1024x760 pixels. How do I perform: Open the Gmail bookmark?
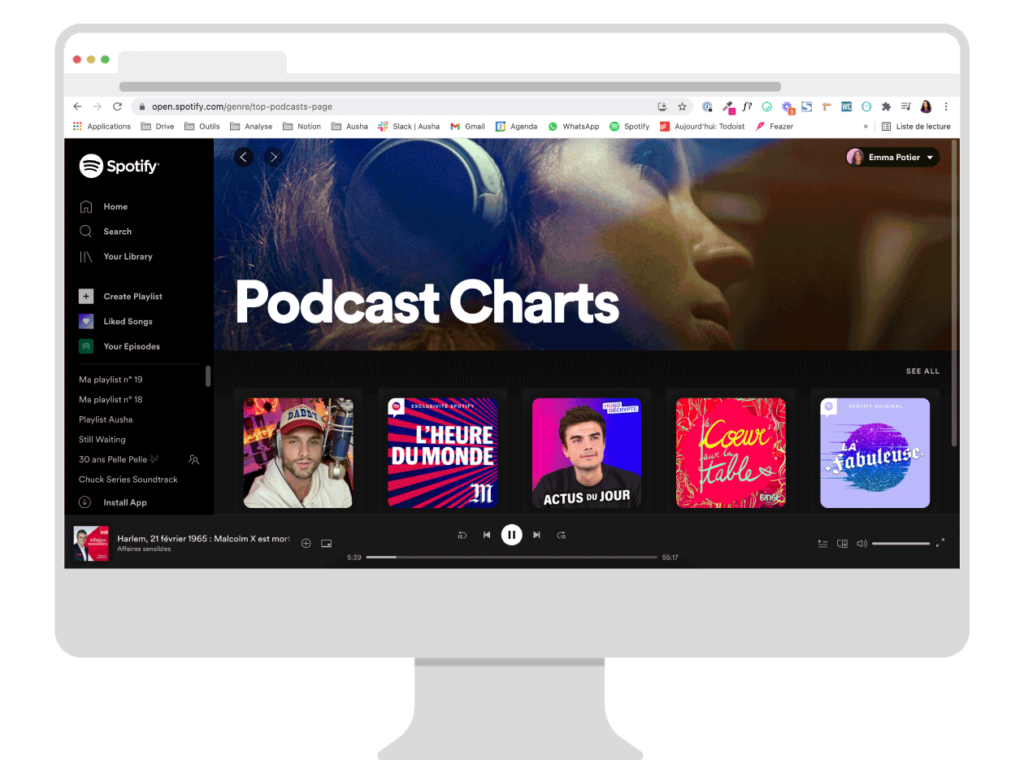(468, 127)
